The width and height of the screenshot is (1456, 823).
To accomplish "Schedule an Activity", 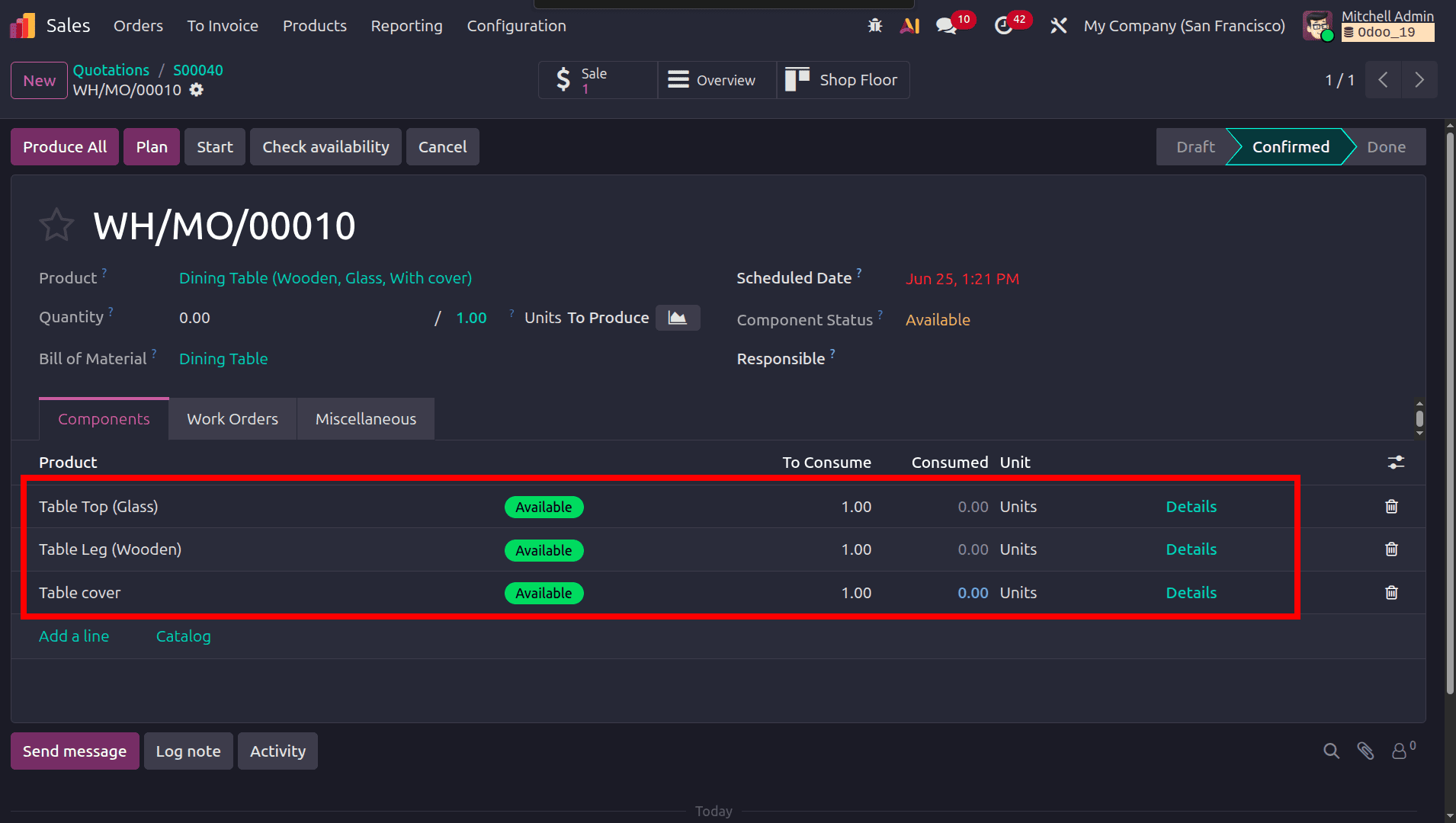I will coord(277,751).
